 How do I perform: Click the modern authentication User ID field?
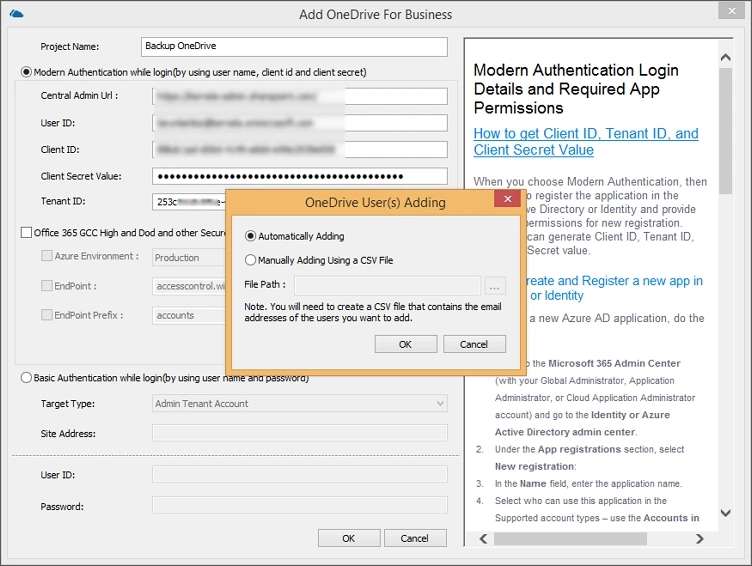[x=300, y=123]
